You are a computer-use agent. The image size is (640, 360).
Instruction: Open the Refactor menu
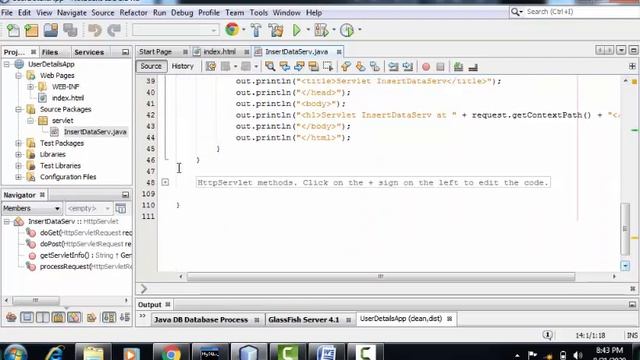[x=133, y=13]
